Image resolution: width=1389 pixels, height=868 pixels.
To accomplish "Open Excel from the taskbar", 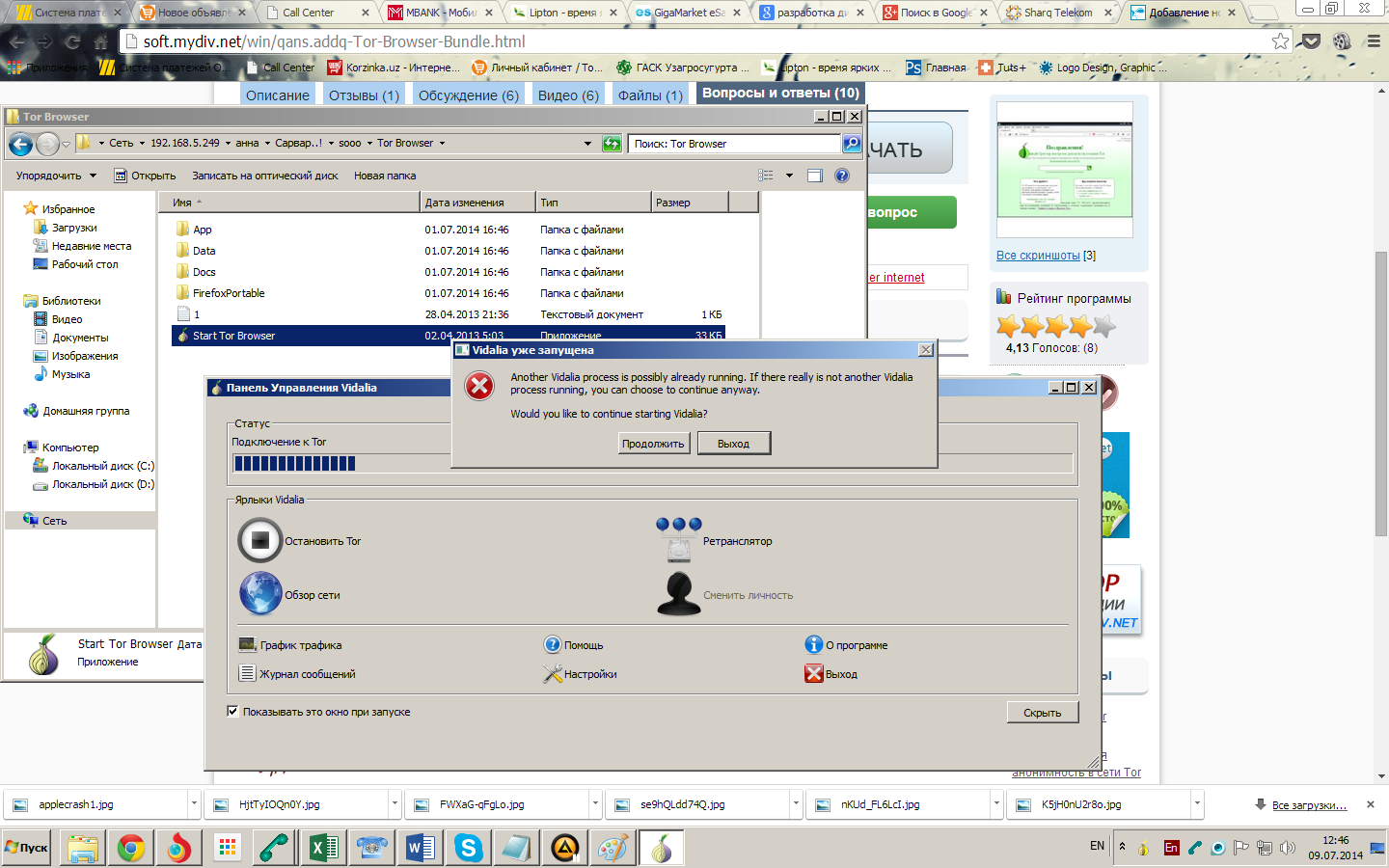I will point(324,848).
